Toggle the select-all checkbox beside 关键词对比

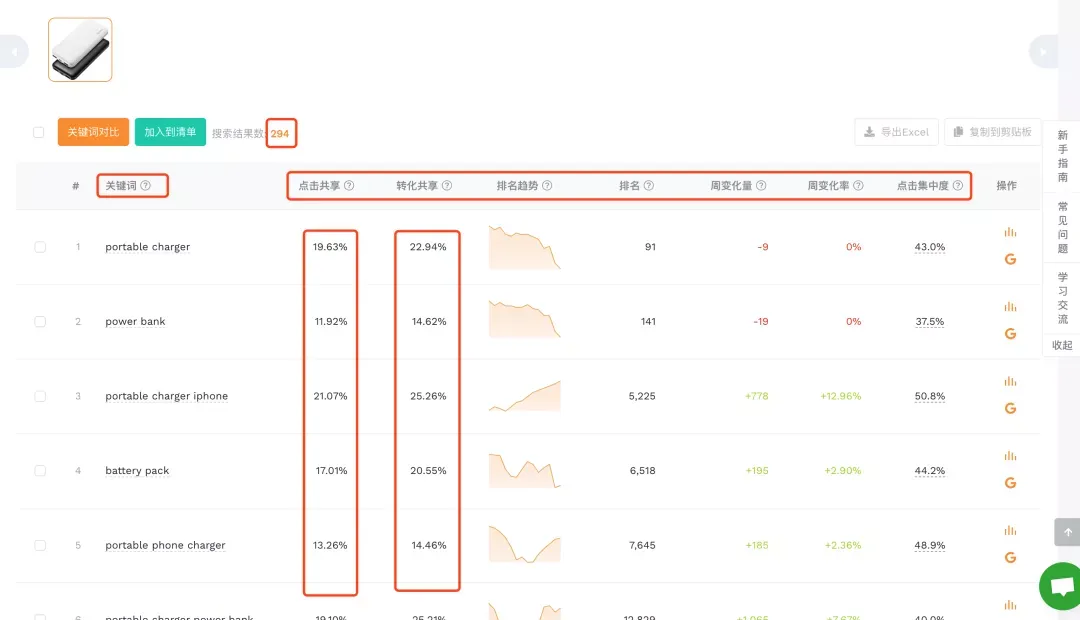pyautogui.click(x=39, y=132)
